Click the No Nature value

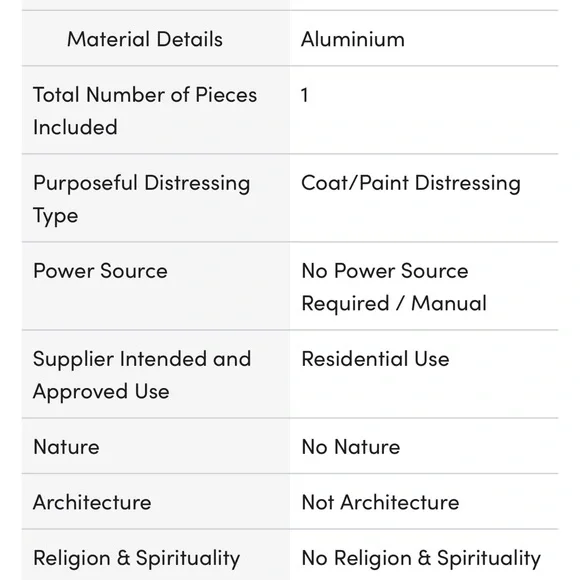[351, 447]
